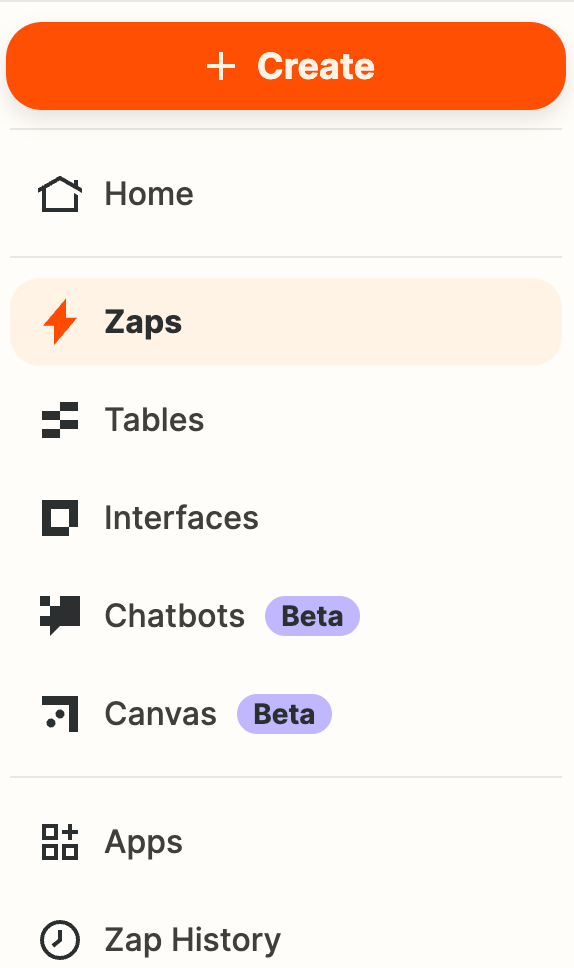Click the Home house icon

60,194
